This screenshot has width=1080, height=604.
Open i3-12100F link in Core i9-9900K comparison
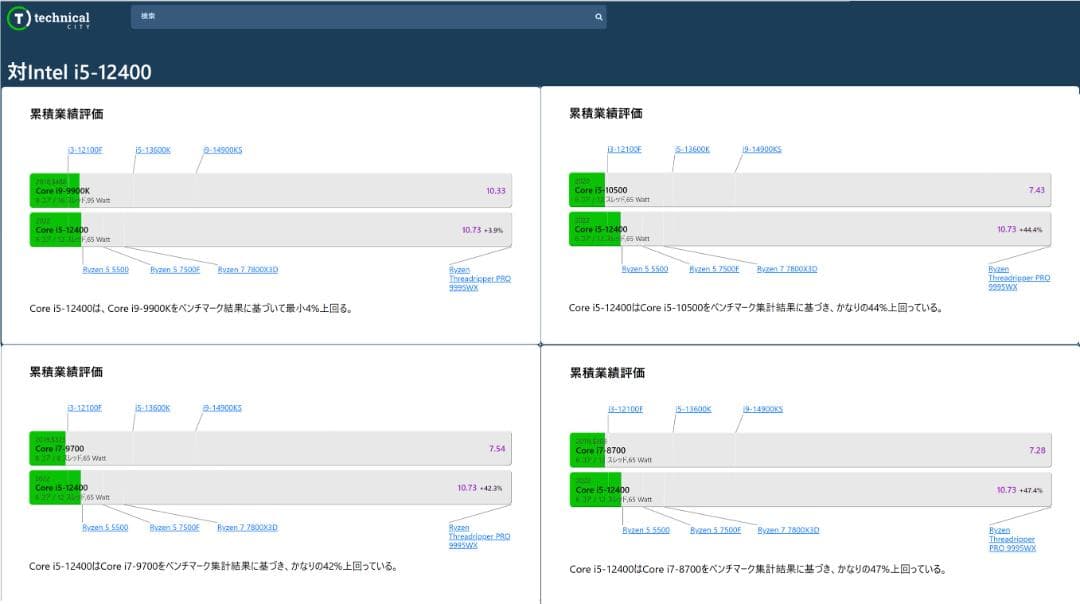[85, 150]
